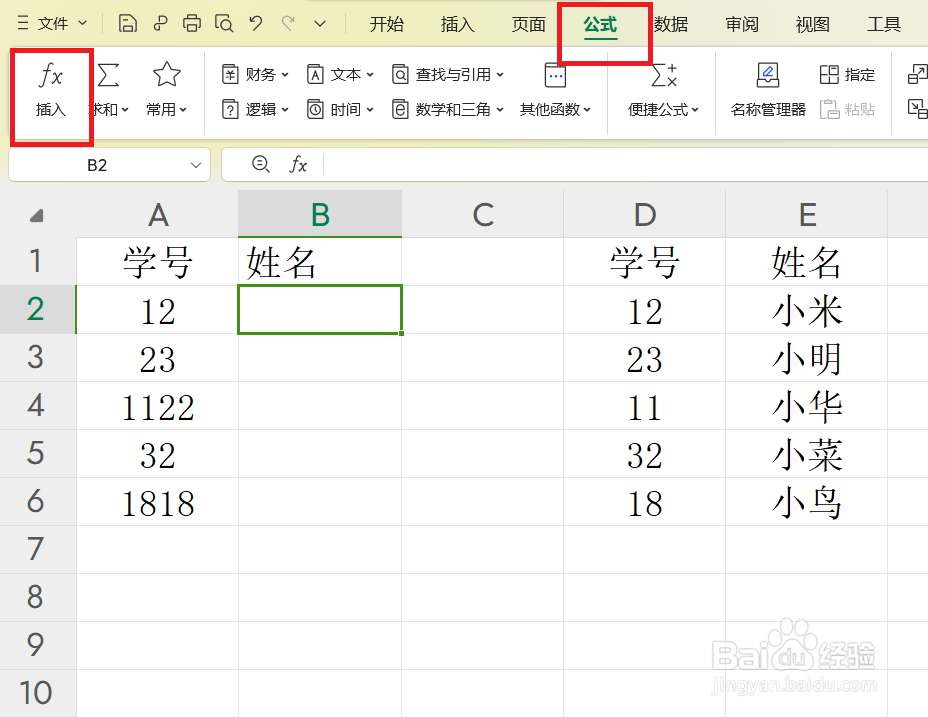Select row 1 header
928x717 pixels.
click(x=37, y=261)
